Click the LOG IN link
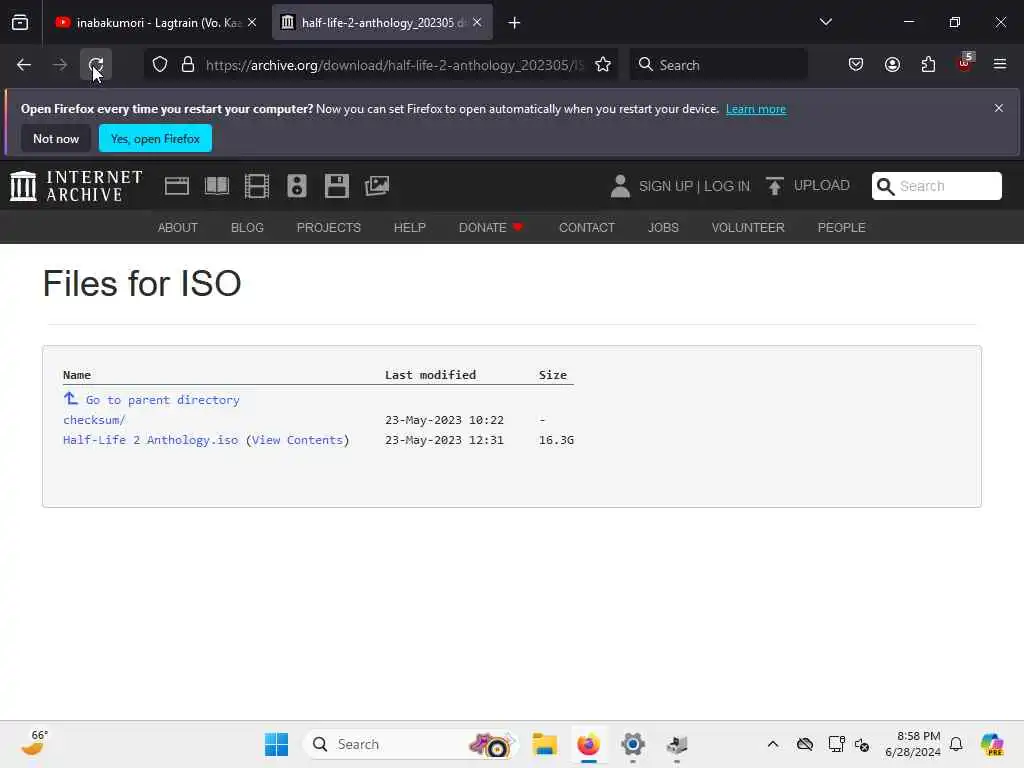 [x=726, y=187]
